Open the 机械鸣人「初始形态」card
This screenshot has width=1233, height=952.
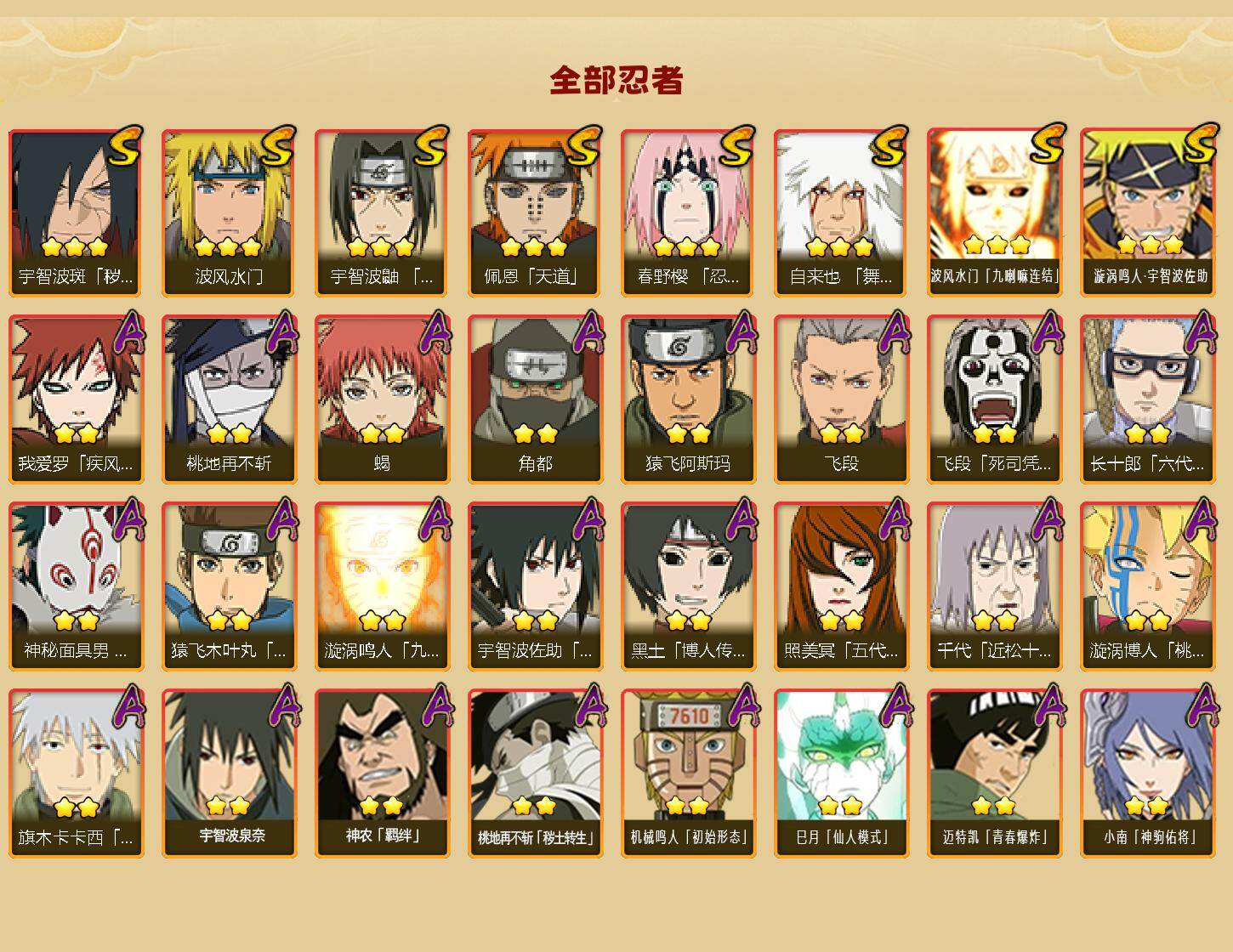pyautogui.click(x=688, y=773)
